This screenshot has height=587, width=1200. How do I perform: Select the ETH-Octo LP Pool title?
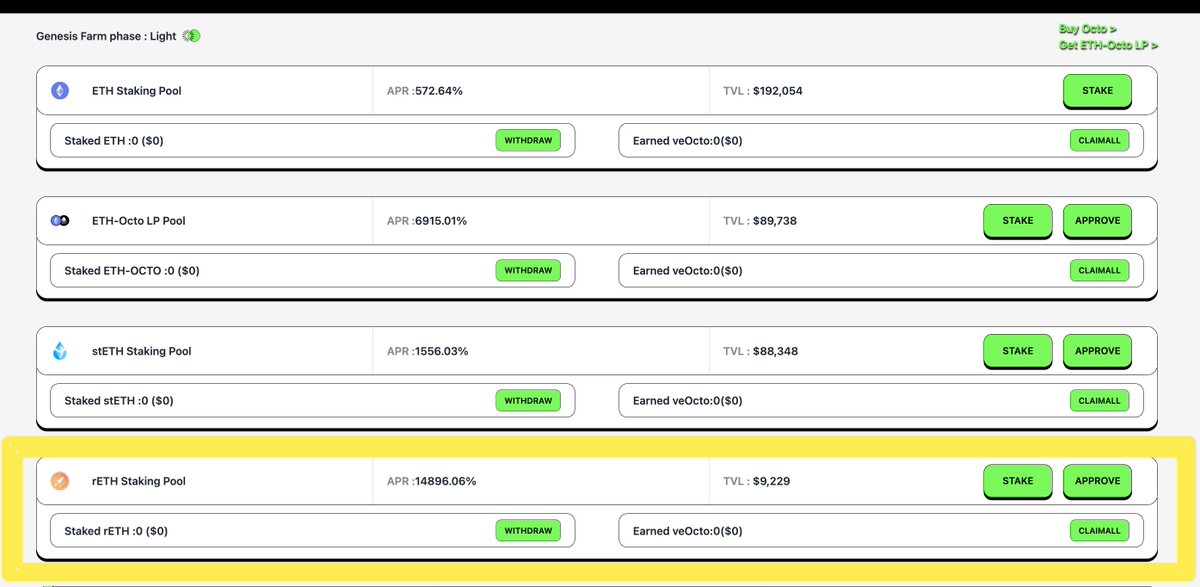coord(139,221)
